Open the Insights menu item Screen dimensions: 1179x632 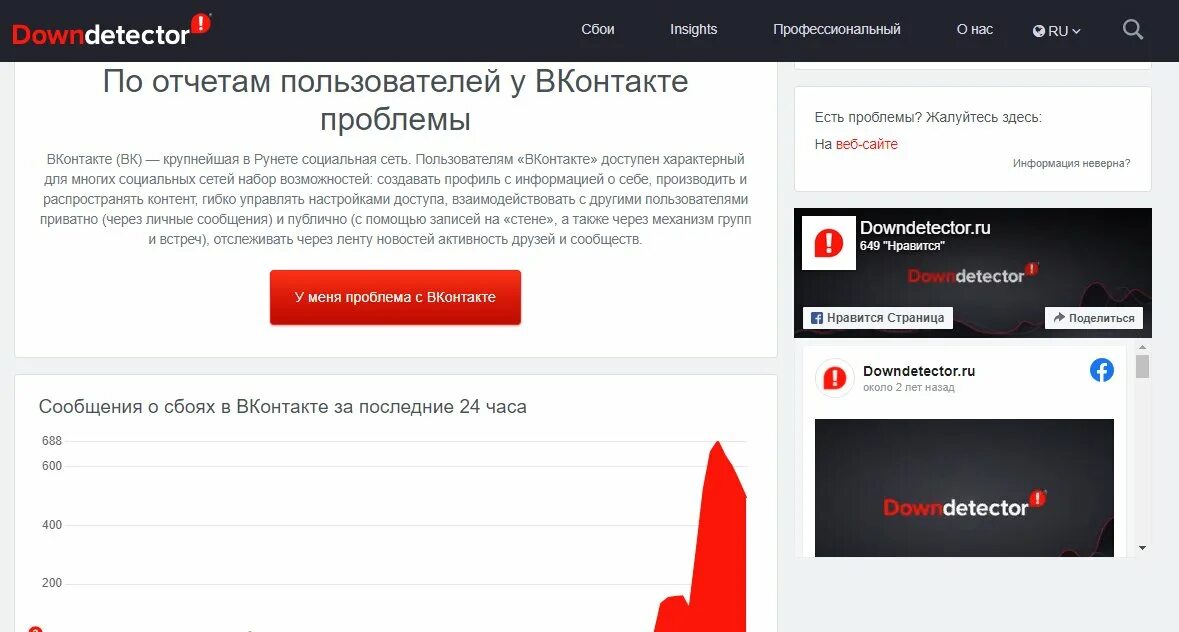point(693,29)
